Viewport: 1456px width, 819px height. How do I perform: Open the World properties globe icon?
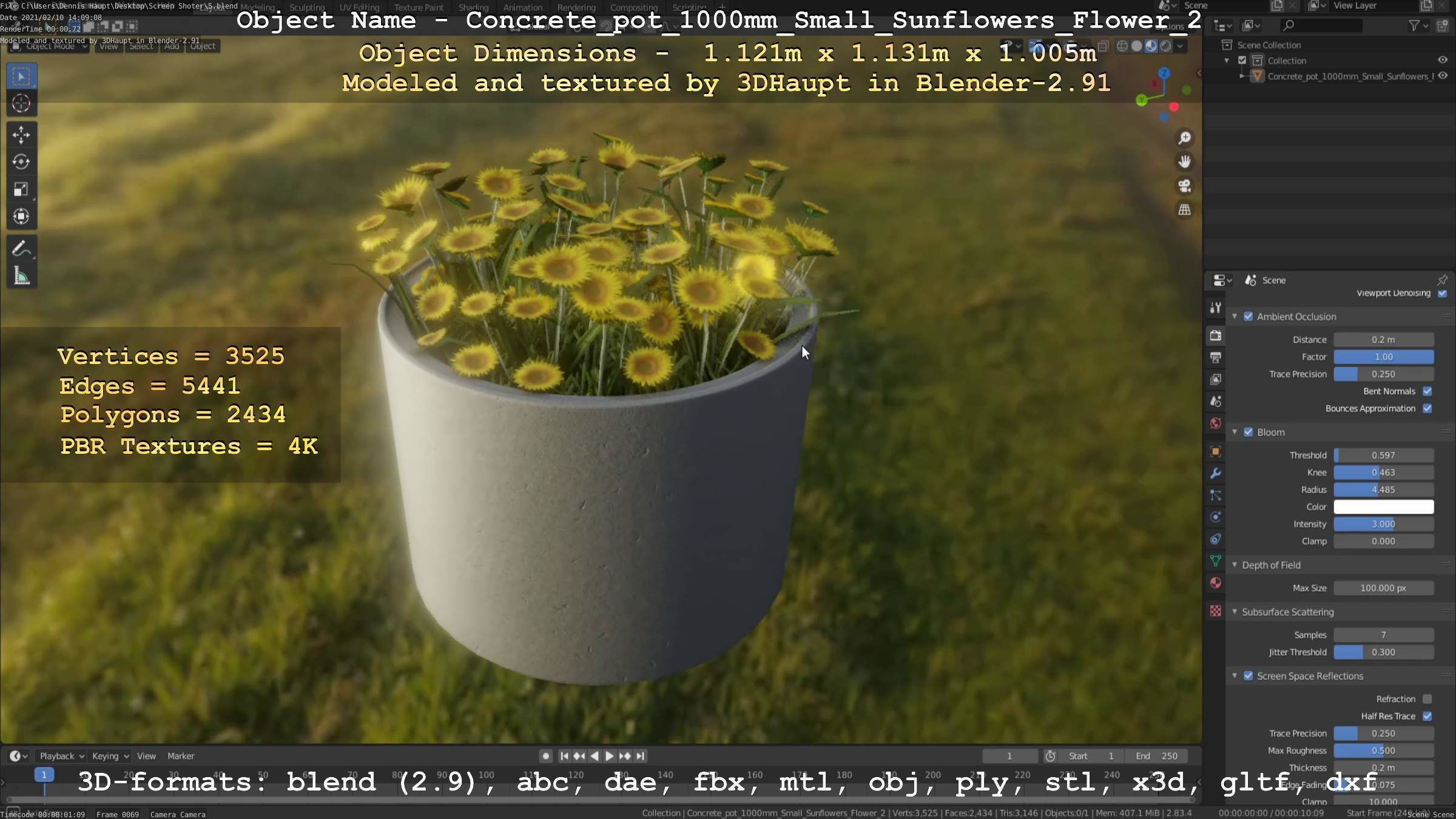tap(1215, 423)
